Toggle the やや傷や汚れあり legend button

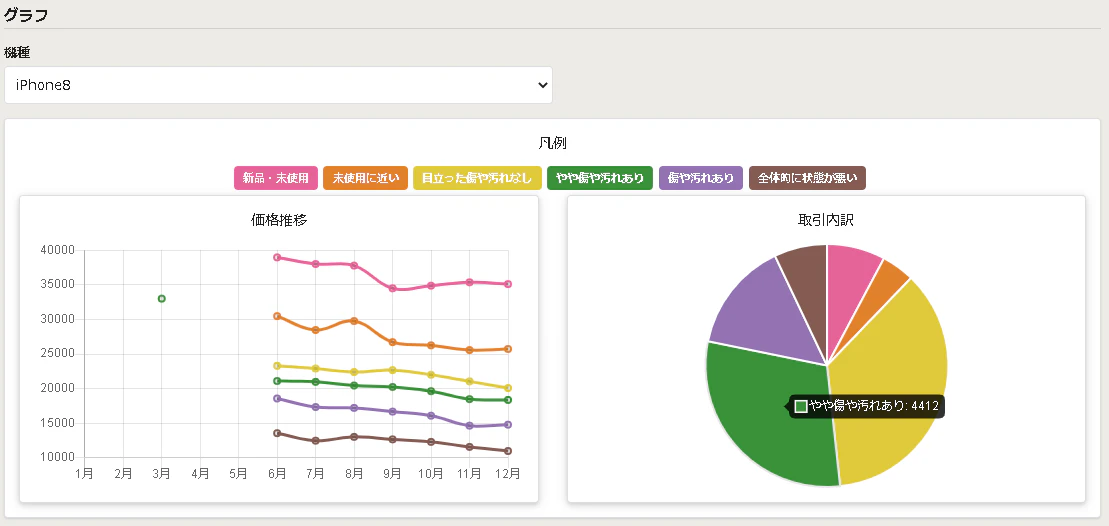tap(600, 178)
